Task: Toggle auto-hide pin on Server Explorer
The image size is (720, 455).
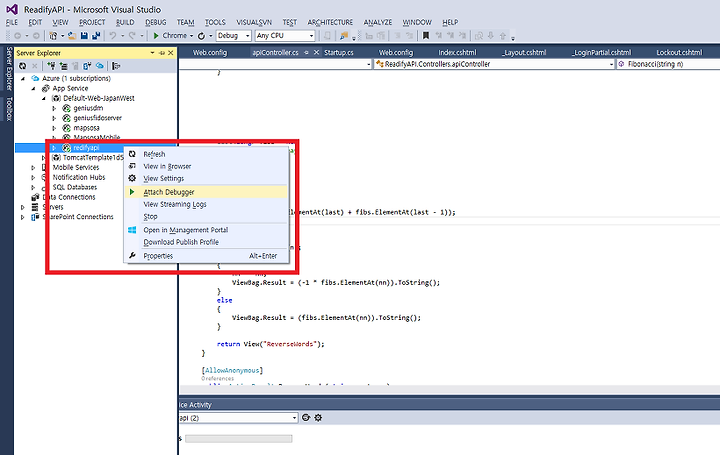Action: (x=162, y=53)
